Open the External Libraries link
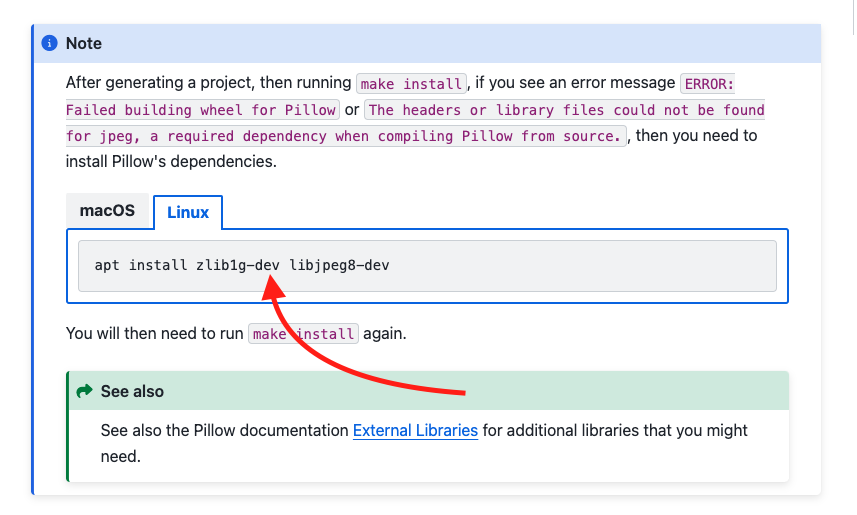Image resolution: width=857 pixels, height=515 pixels. [x=415, y=430]
